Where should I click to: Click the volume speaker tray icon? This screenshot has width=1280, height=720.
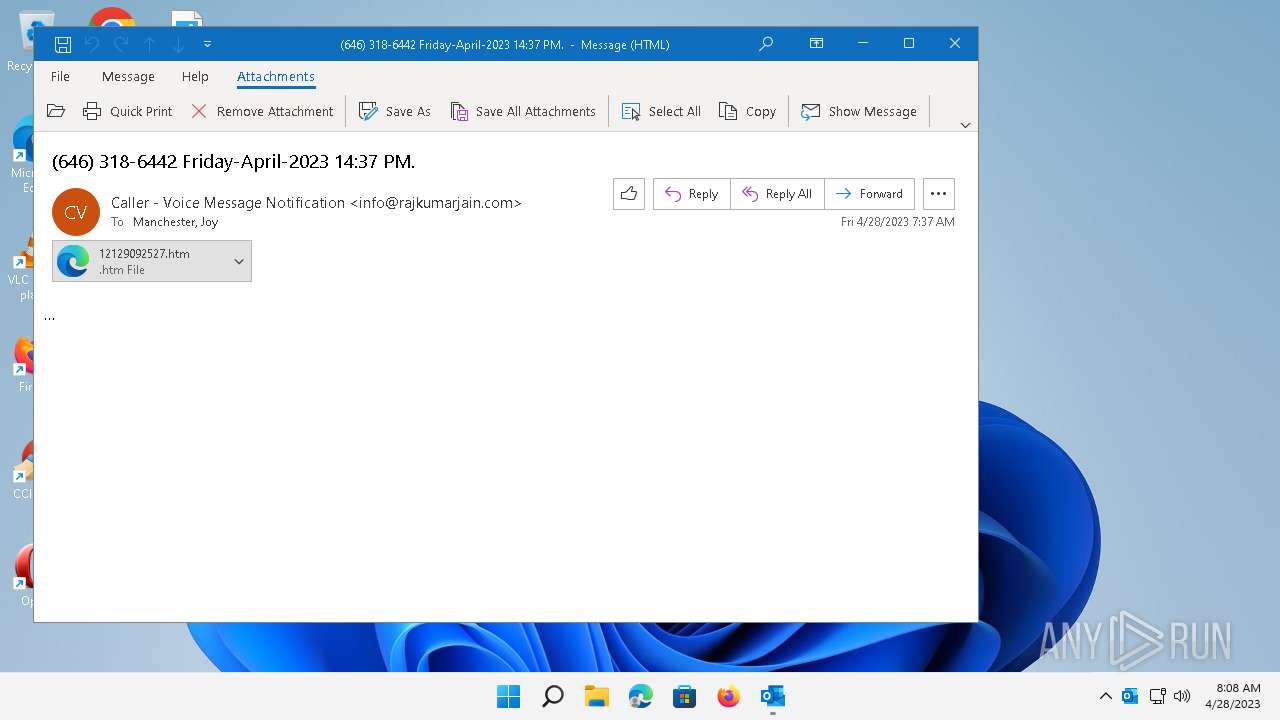[1182, 696]
